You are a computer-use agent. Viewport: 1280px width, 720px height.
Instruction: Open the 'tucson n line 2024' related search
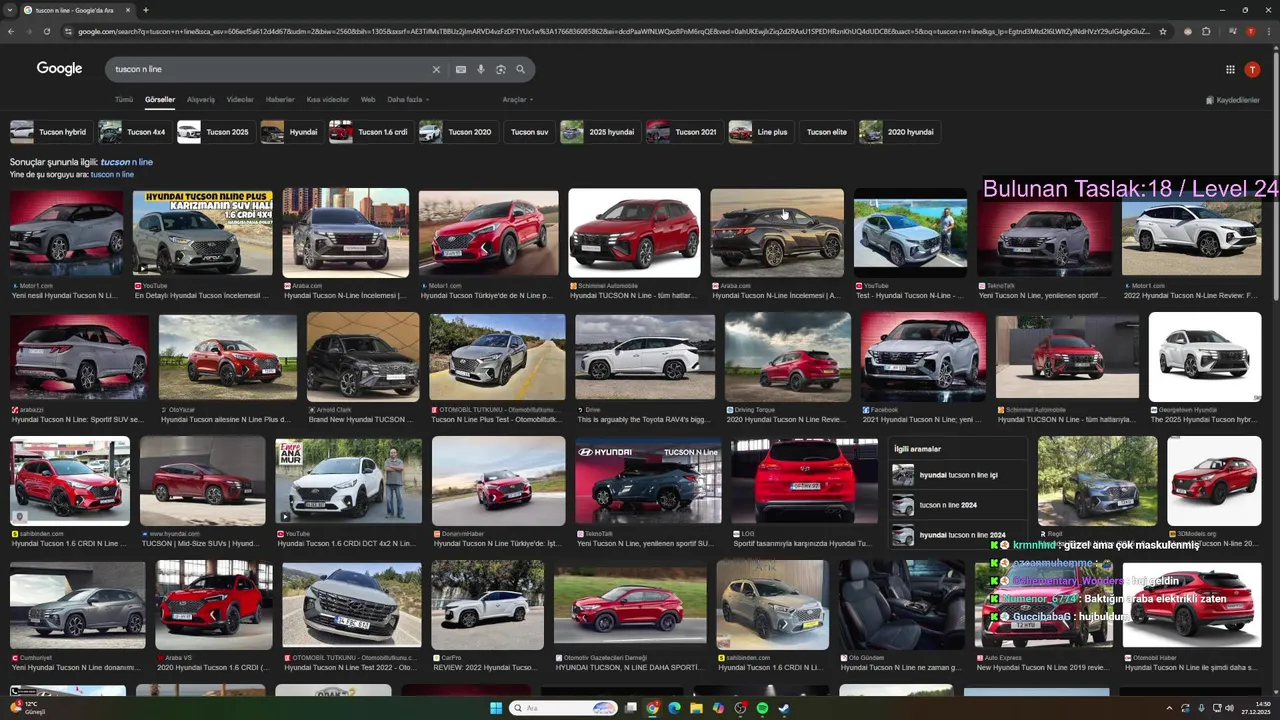tap(958, 505)
